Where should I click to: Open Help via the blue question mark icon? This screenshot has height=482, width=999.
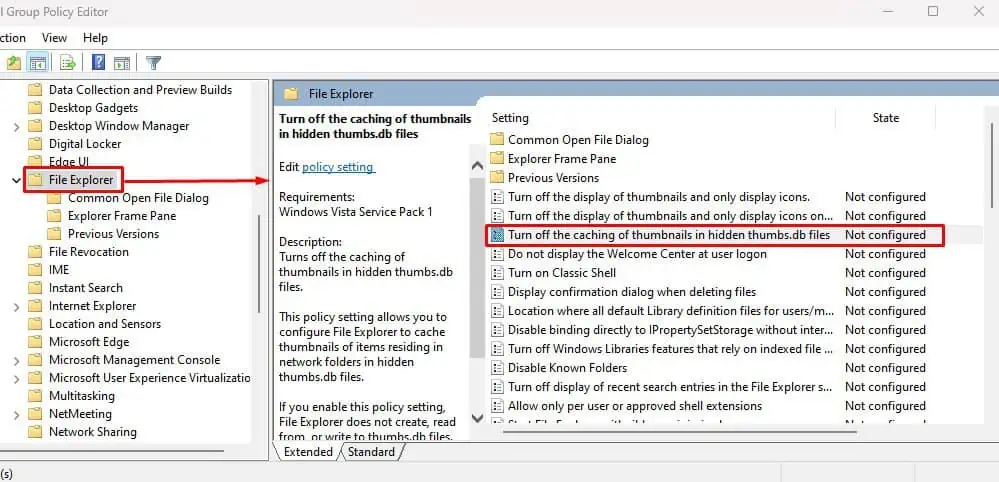coord(99,63)
